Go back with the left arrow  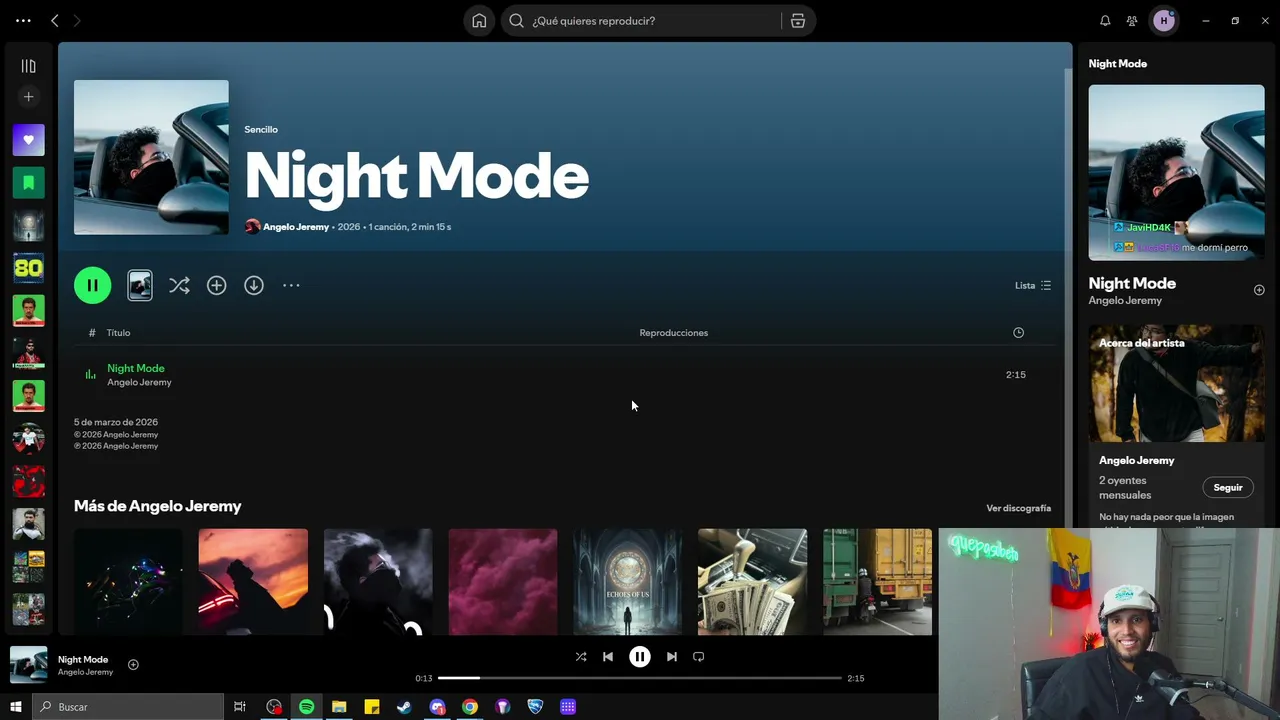coord(55,20)
